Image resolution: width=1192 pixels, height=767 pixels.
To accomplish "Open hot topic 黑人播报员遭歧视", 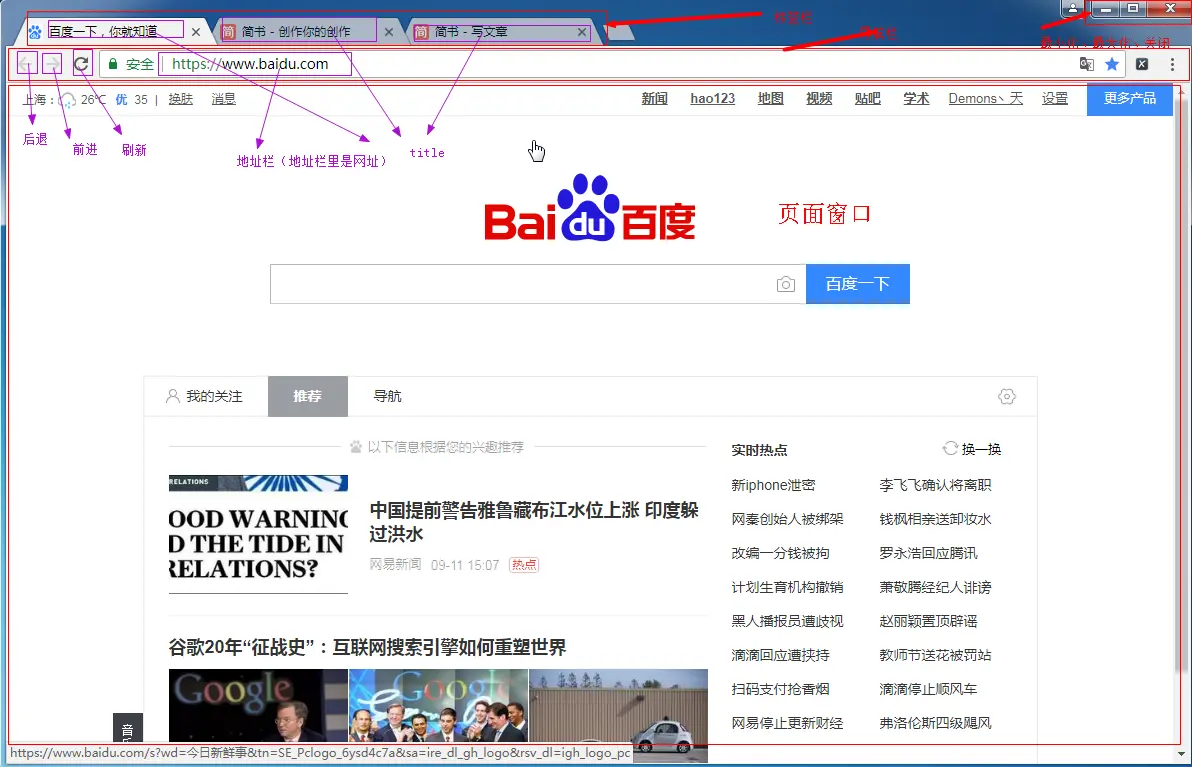I will [x=788, y=621].
